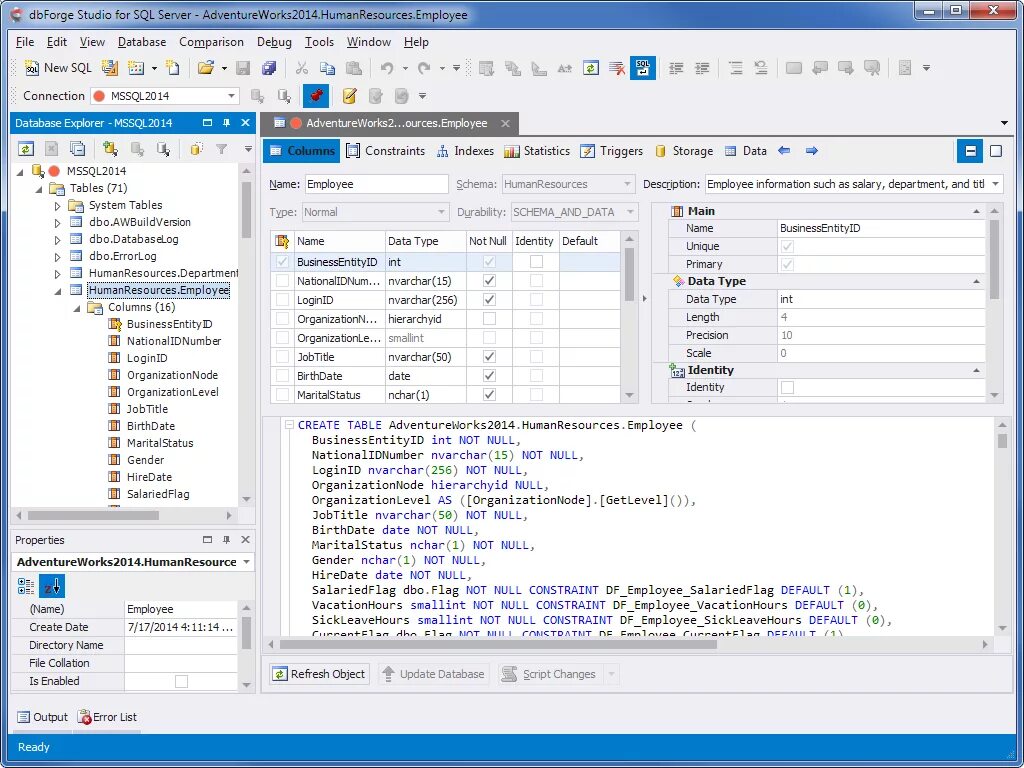Click the Database Explorer green refresh icon
The image size is (1024, 768).
pyautogui.click(x=25, y=150)
